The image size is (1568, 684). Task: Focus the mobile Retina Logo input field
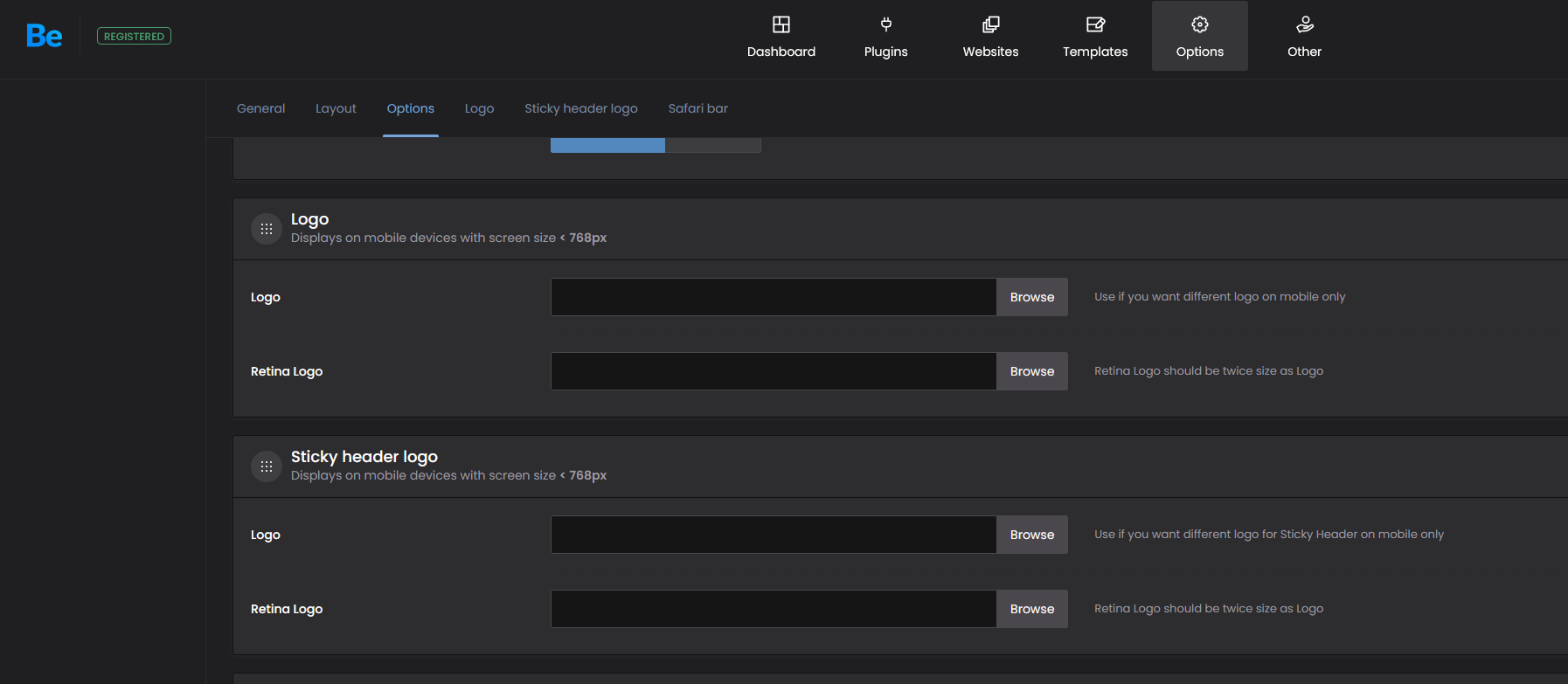pyautogui.click(x=774, y=371)
